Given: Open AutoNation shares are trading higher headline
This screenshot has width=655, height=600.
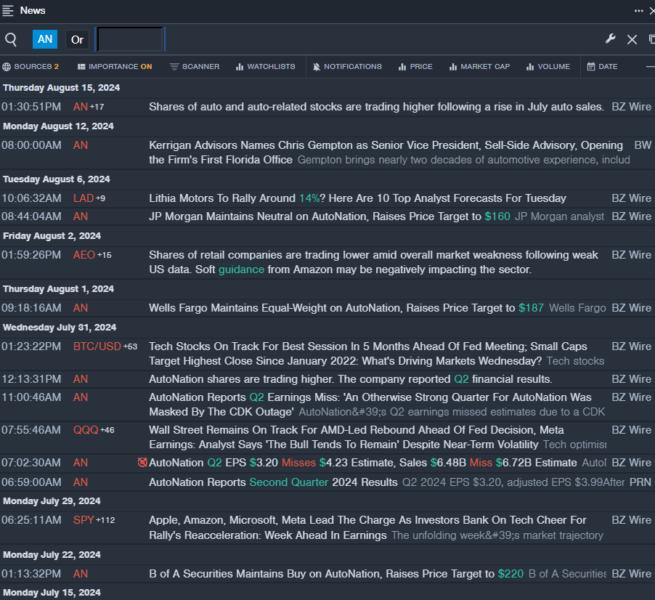Looking at the screenshot, I should tap(350, 379).
